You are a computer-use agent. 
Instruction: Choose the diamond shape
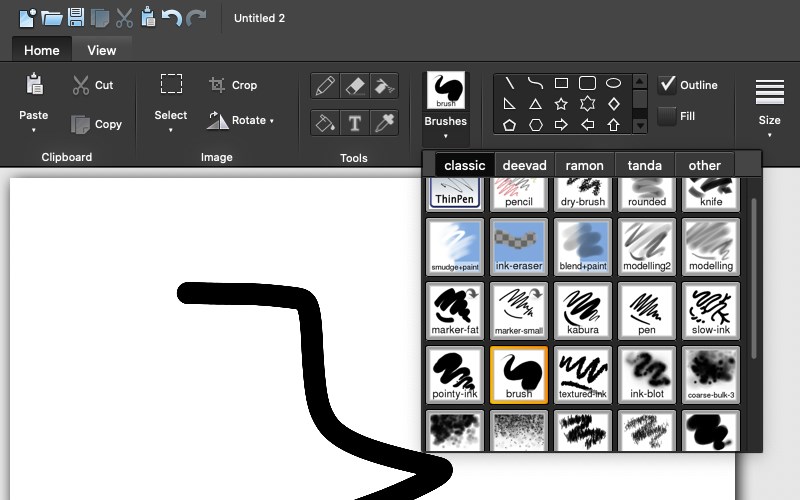[x=613, y=104]
